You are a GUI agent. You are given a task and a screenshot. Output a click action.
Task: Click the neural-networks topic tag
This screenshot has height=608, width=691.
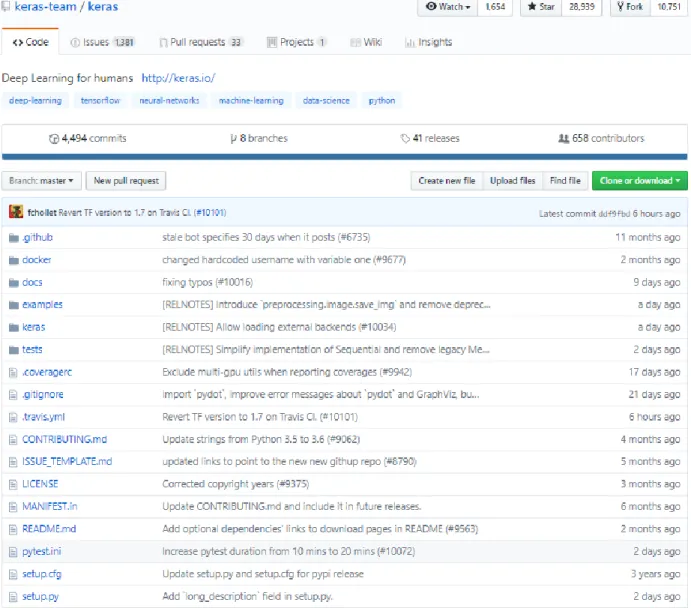coord(169,100)
